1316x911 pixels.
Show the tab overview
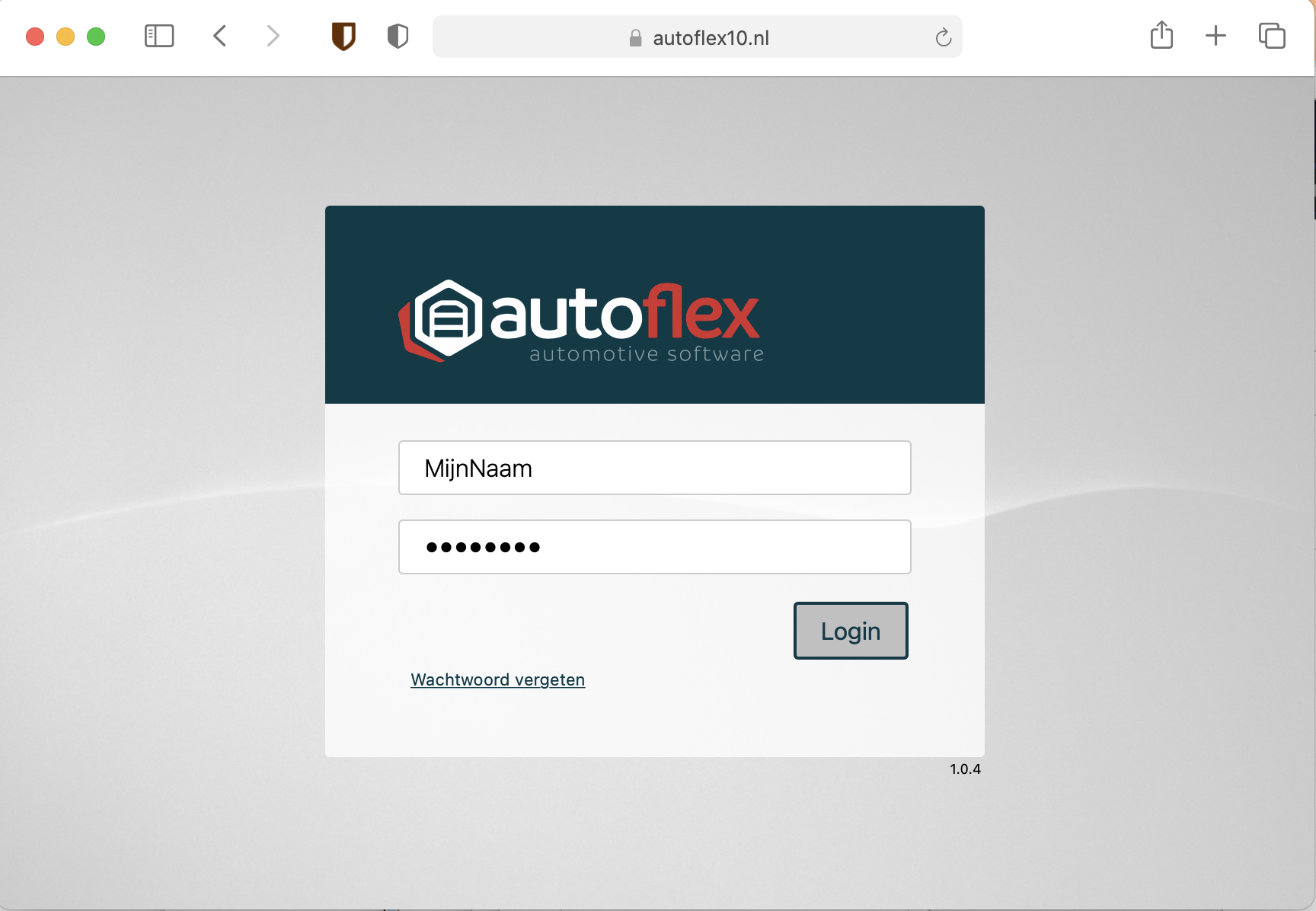(1272, 36)
